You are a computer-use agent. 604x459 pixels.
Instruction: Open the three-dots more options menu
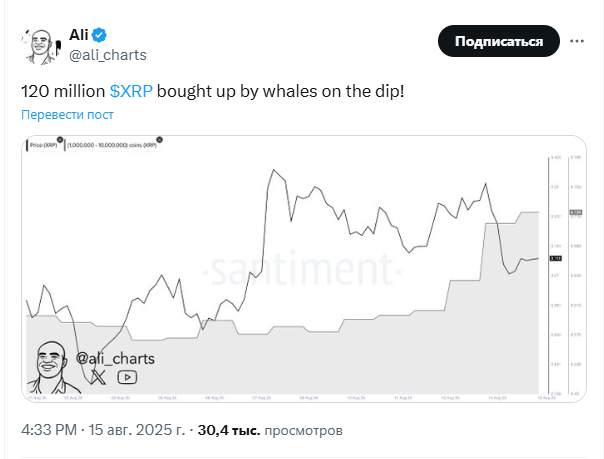[577, 41]
